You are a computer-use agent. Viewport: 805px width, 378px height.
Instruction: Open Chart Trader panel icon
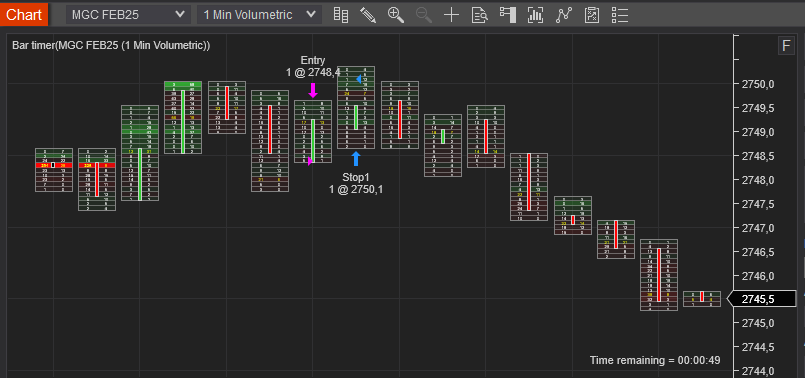pos(508,15)
